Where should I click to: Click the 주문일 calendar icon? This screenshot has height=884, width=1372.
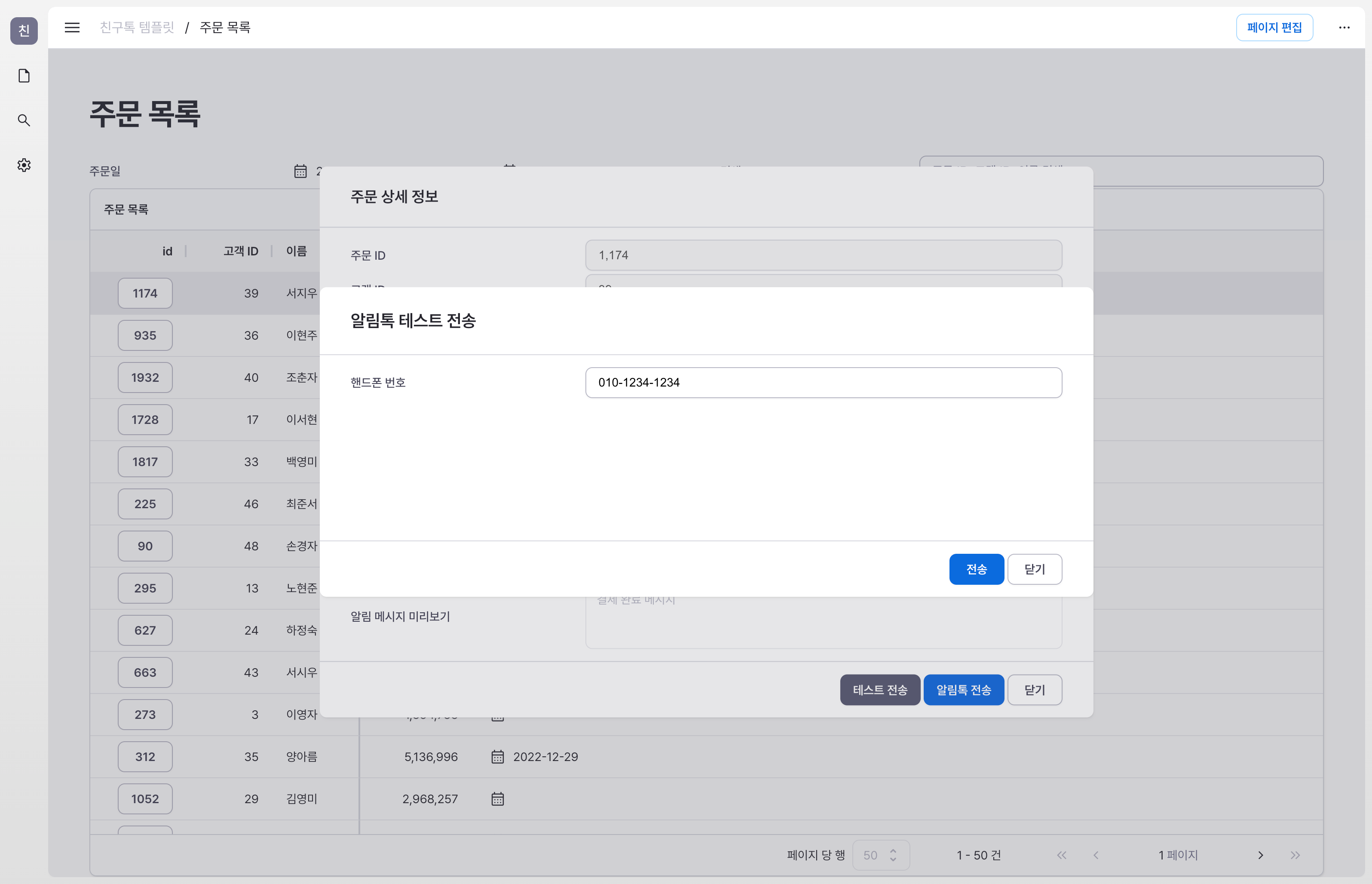click(x=300, y=171)
